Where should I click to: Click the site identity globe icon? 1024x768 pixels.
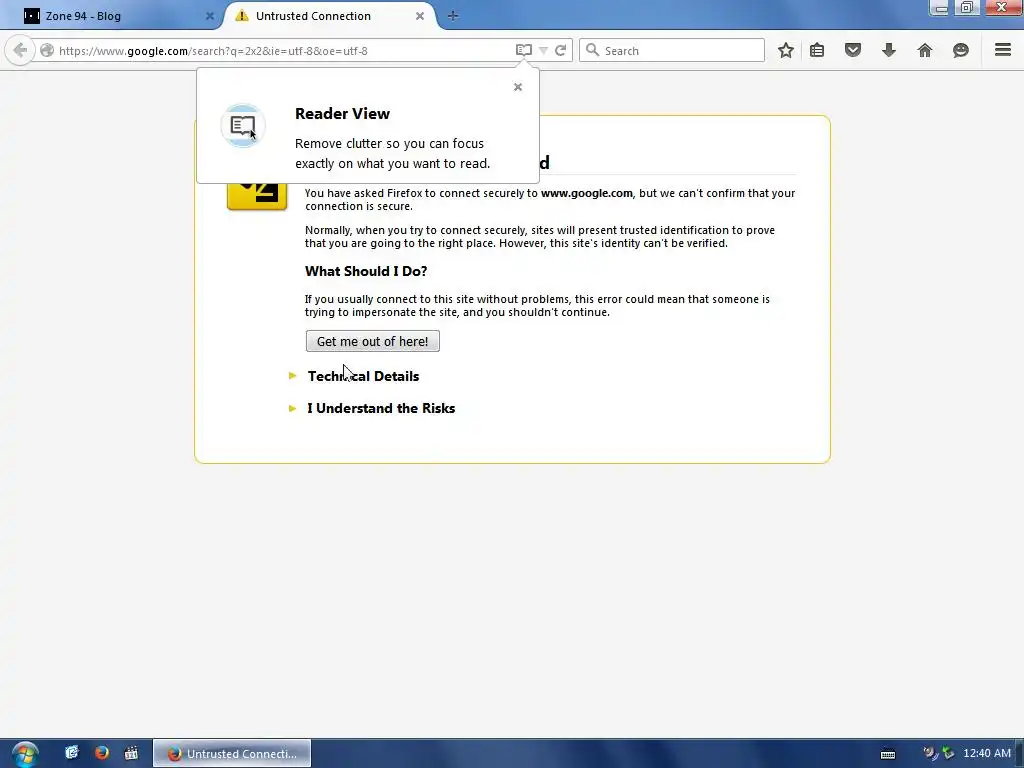coord(47,50)
